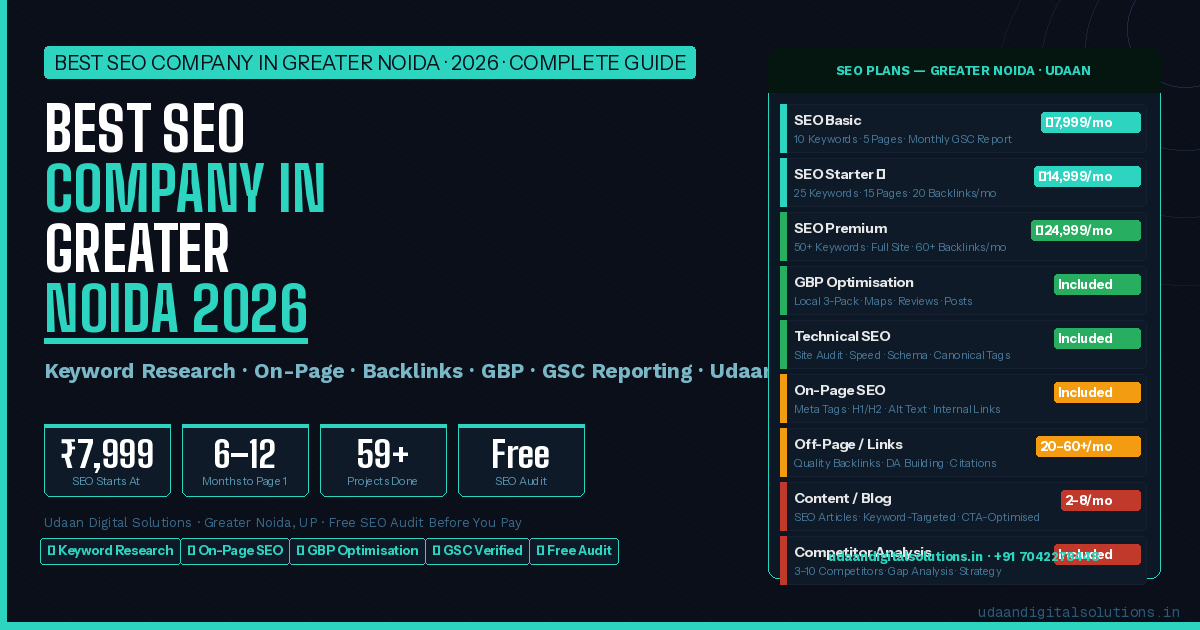Open the On-Page SEO plan row

(963, 398)
